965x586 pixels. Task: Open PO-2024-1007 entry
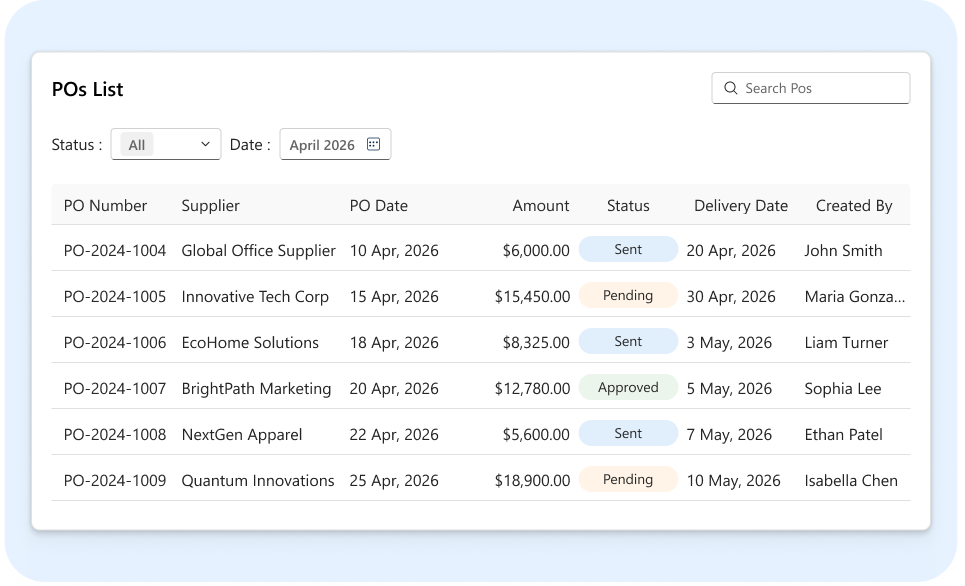pyautogui.click(x=115, y=389)
